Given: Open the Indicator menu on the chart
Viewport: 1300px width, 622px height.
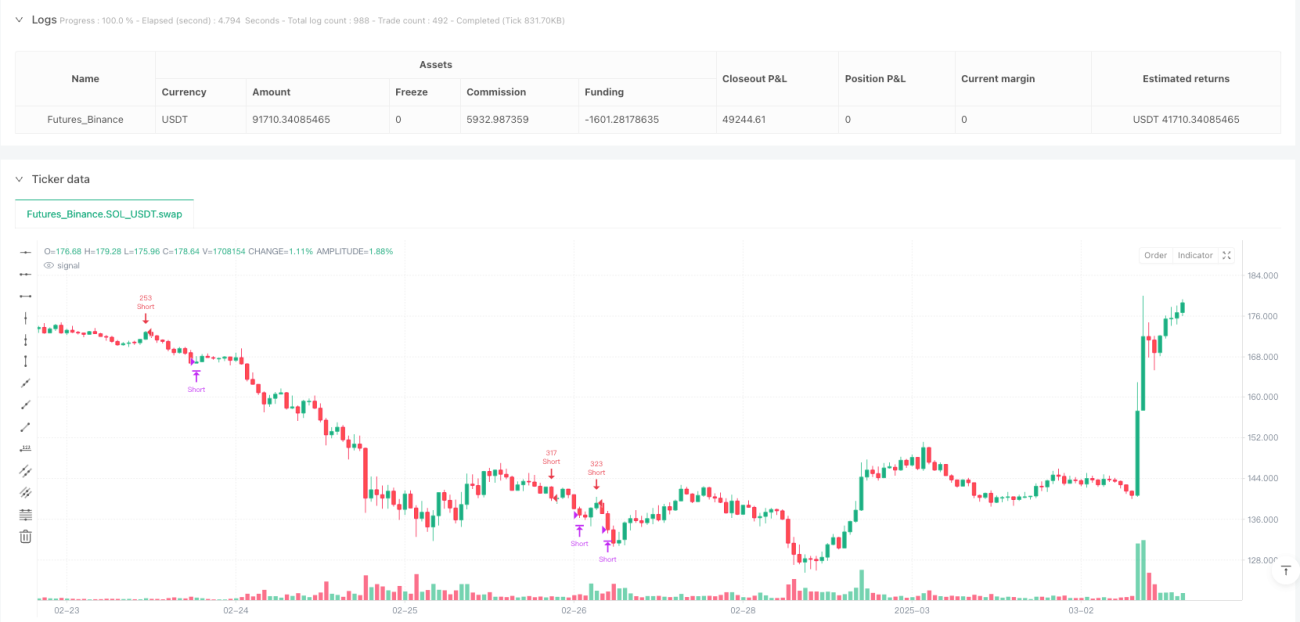Looking at the screenshot, I should pyautogui.click(x=1194, y=255).
